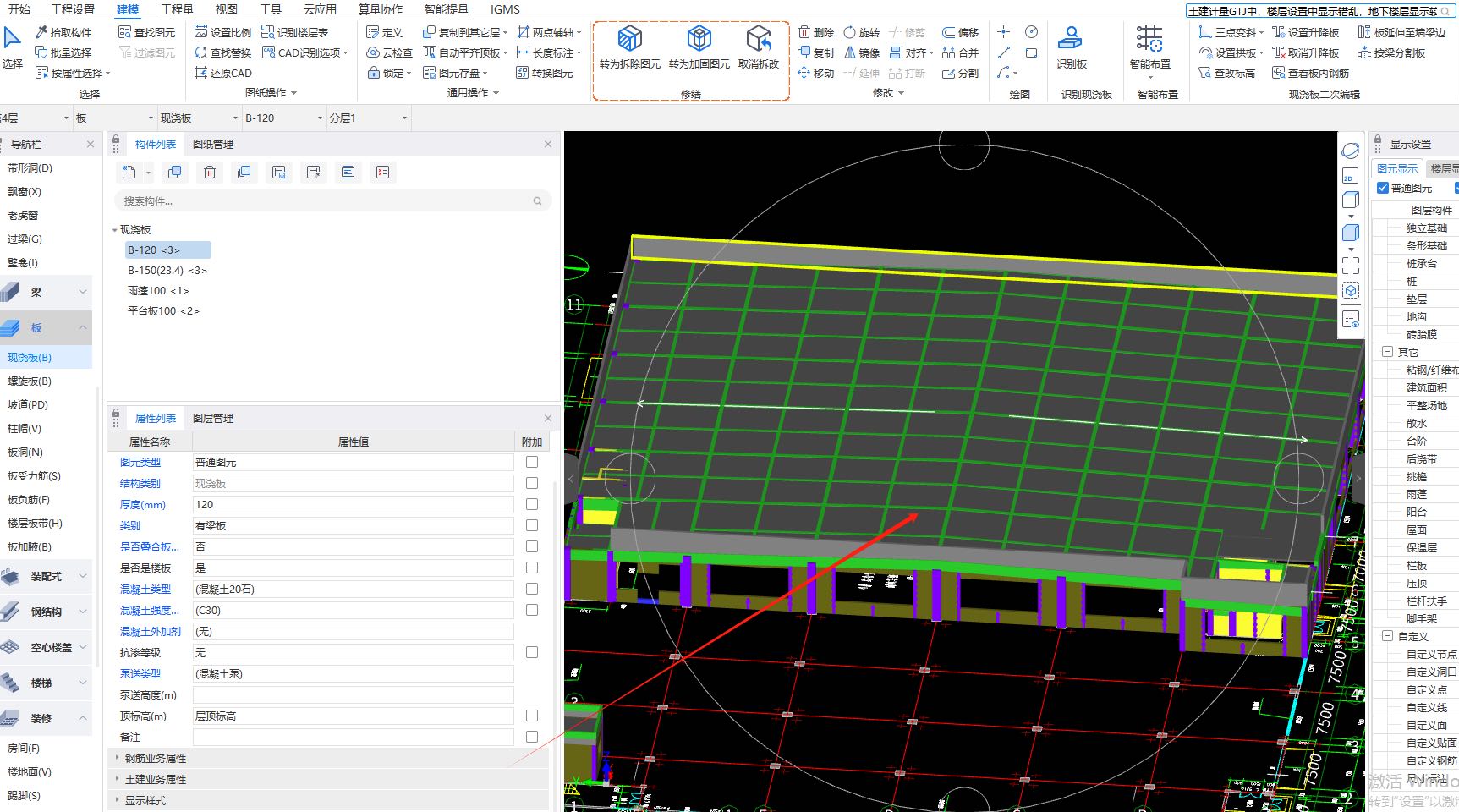
Task: Check the 附加 box for 抗渗等级
Action: tap(532, 652)
